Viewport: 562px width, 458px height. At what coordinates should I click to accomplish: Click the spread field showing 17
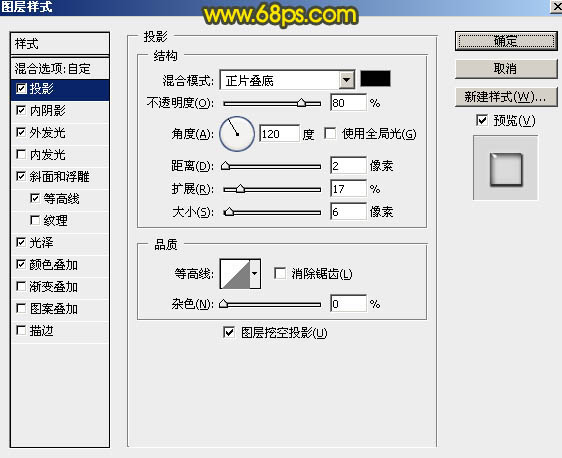[x=348, y=189]
